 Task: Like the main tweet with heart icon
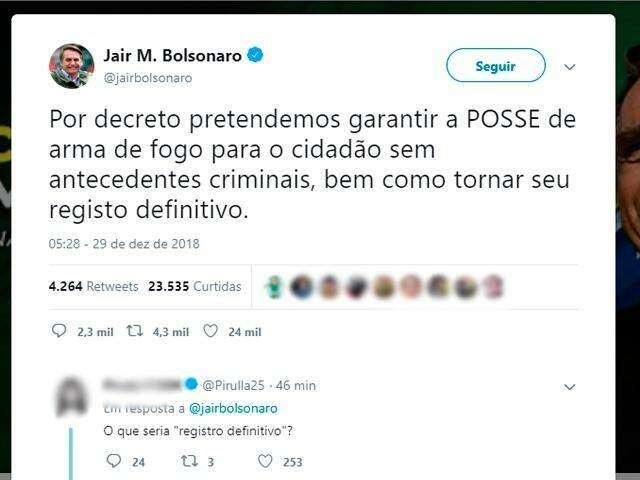[x=211, y=331]
